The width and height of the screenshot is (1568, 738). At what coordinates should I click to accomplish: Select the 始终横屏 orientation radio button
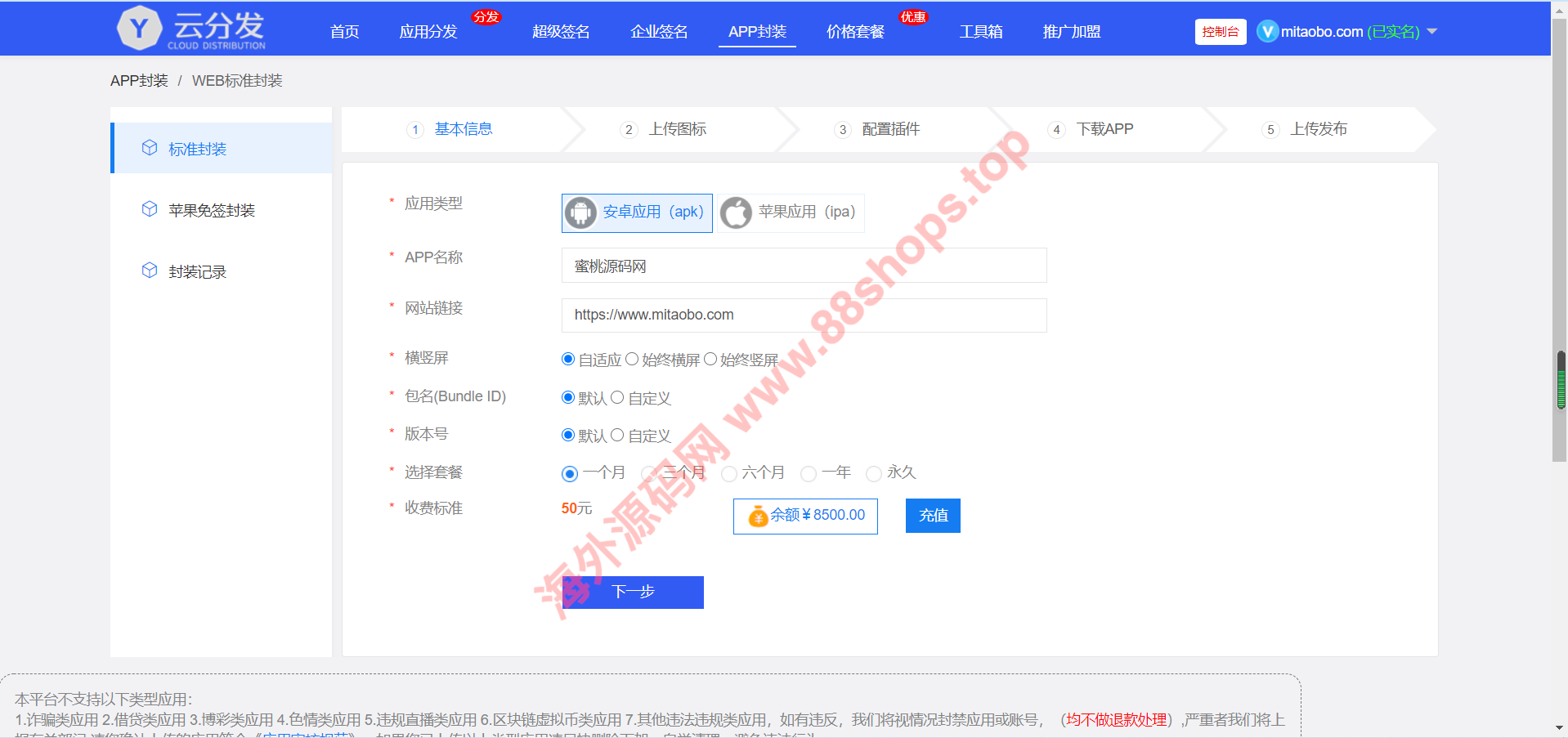click(632, 360)
